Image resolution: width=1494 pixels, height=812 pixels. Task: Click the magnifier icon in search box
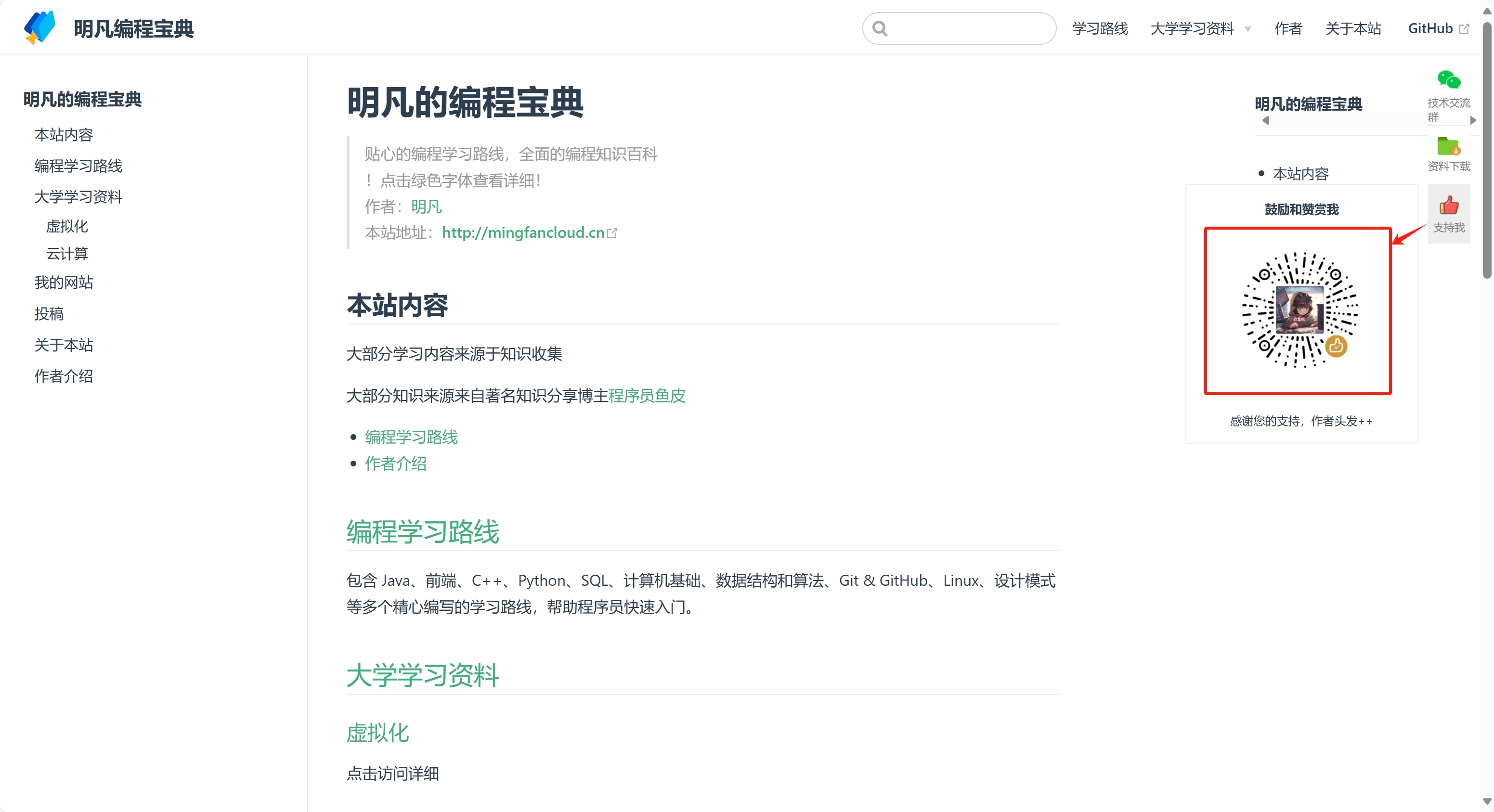(880, 28)
